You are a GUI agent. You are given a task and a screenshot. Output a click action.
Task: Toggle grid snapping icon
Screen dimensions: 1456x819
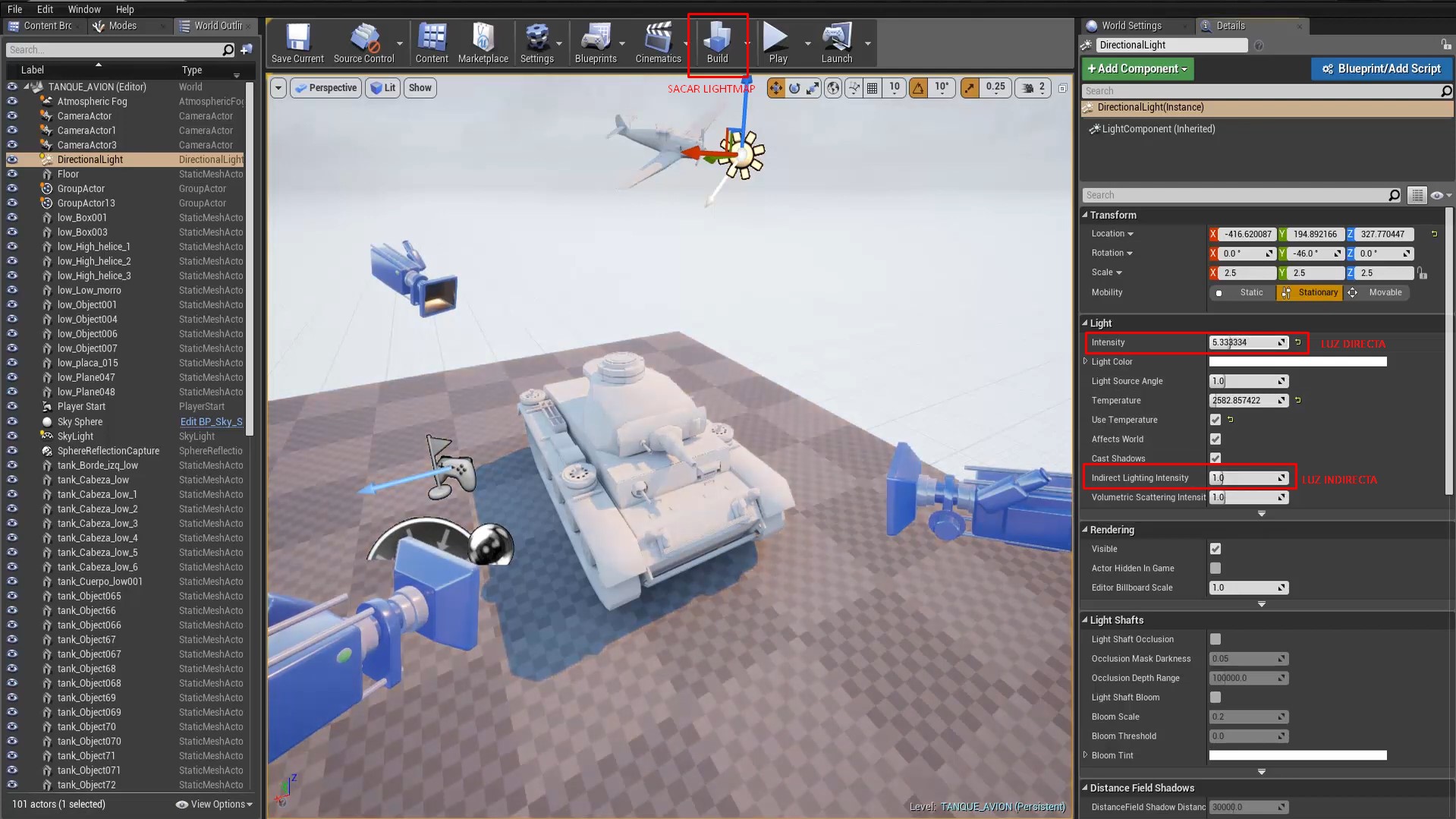point(873,88)
